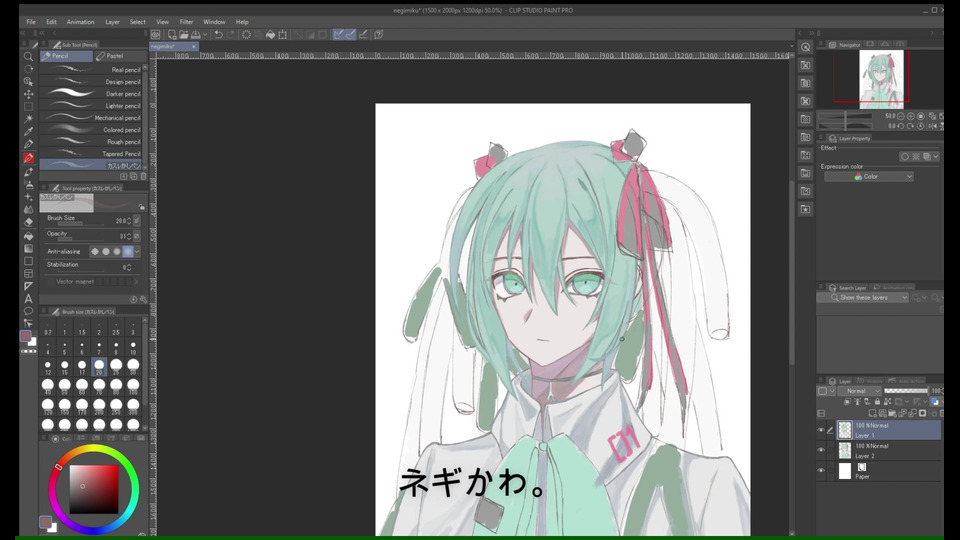Choose Tapered Pencil sub tool
The image size is (960, 540).
92,154
